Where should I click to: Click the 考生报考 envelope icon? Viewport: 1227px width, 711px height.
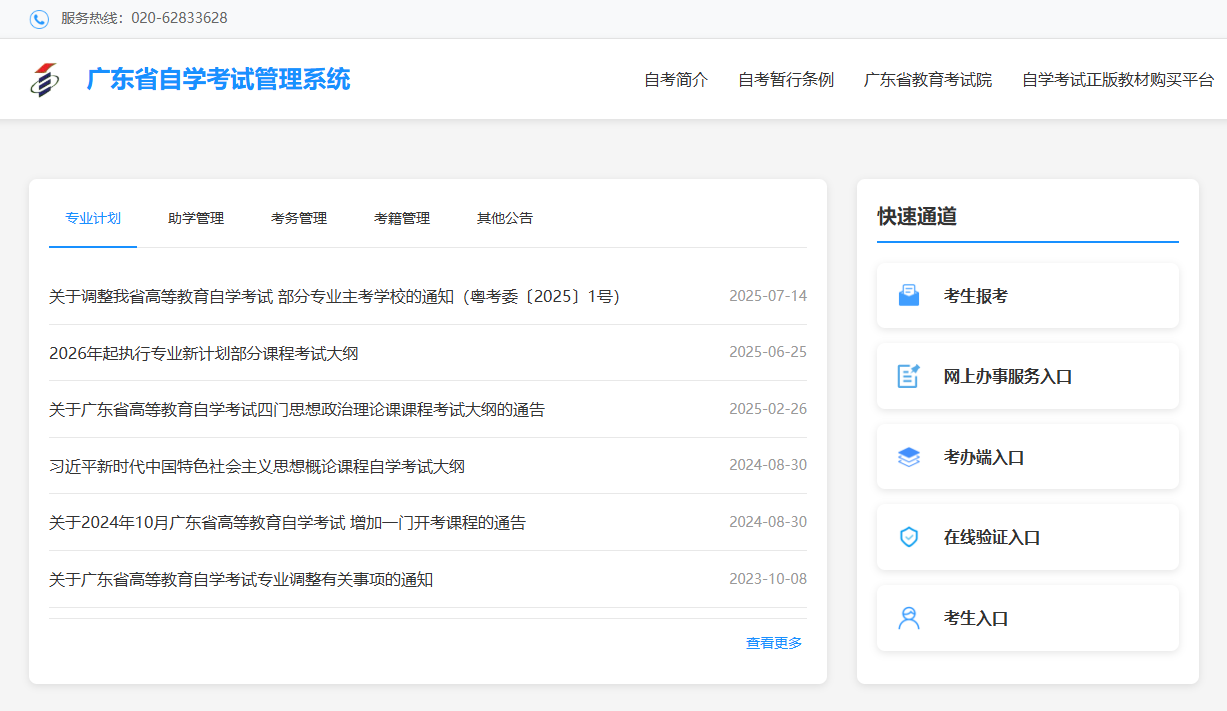point(908,296)
